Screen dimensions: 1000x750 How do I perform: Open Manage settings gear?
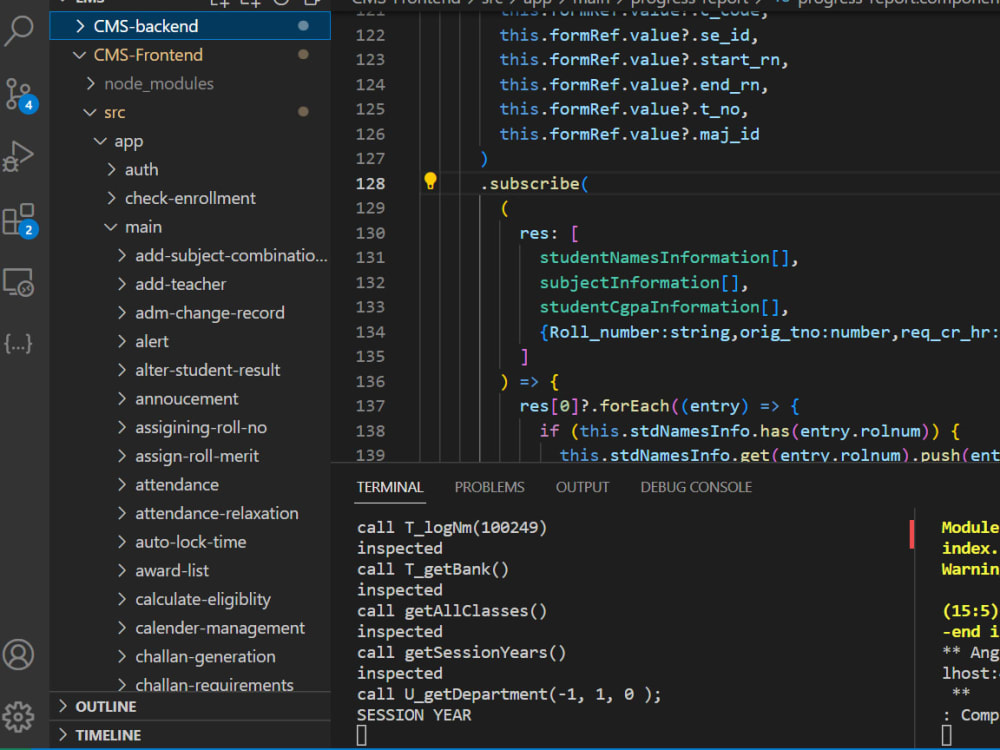20,716
